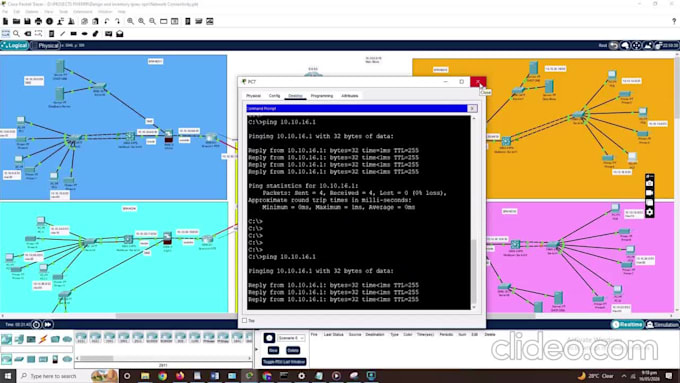Image resolution: width=680 pixels, height=383 pixels.
Task: Enable the Top checkbox in PC7 window
Action: (245, 321)
